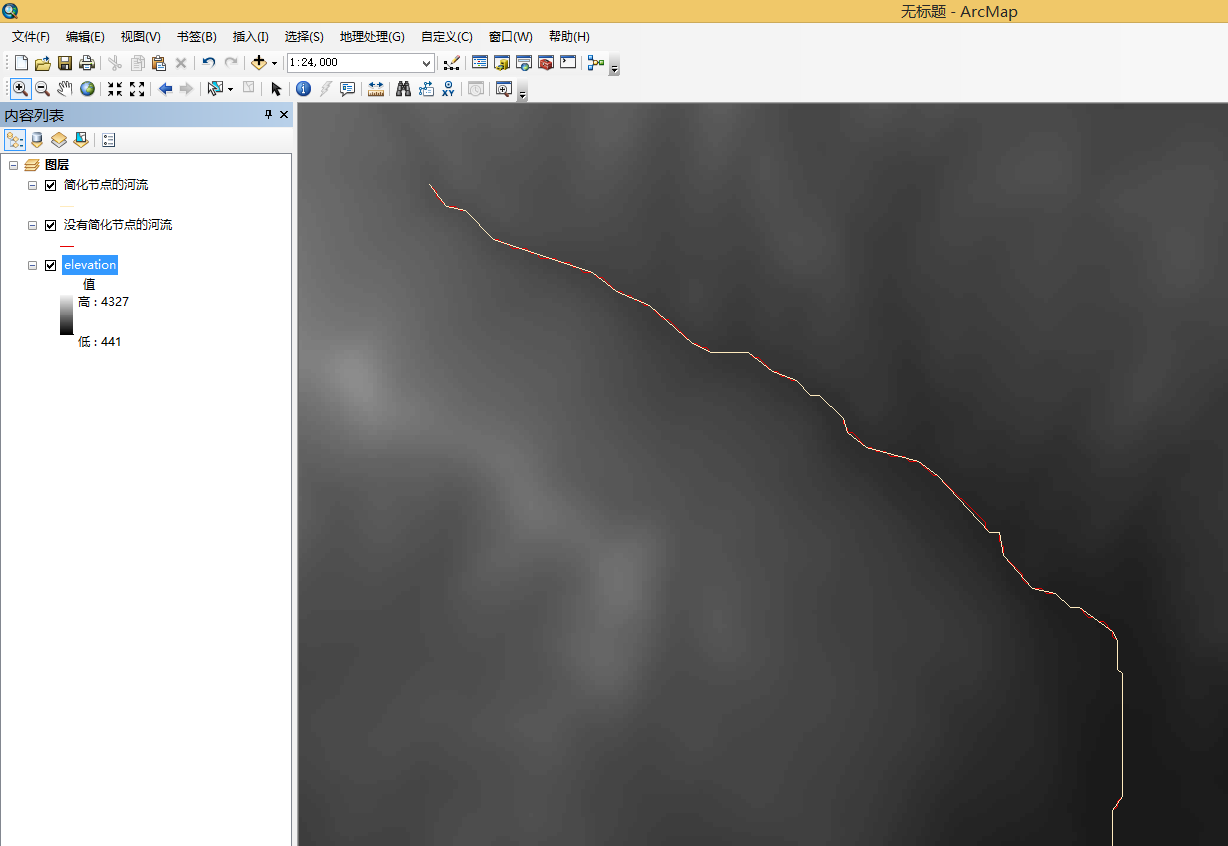Click the Hyperlink lightning tool
The height and width of the screenshot is (846, 1228).
pos(325,88)
